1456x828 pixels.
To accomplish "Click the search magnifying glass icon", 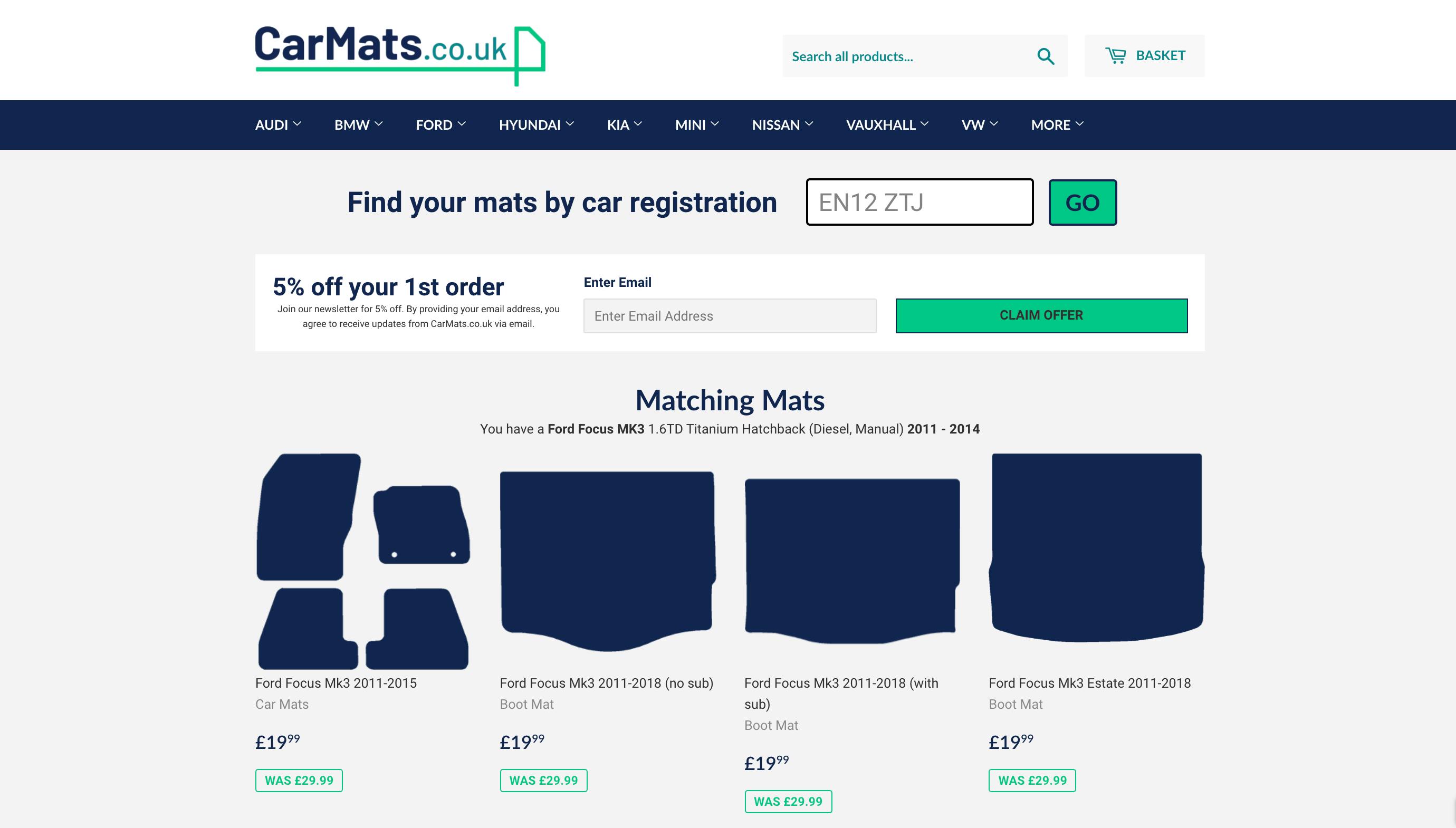I will pyautogui.click(x=1046, y=56).
